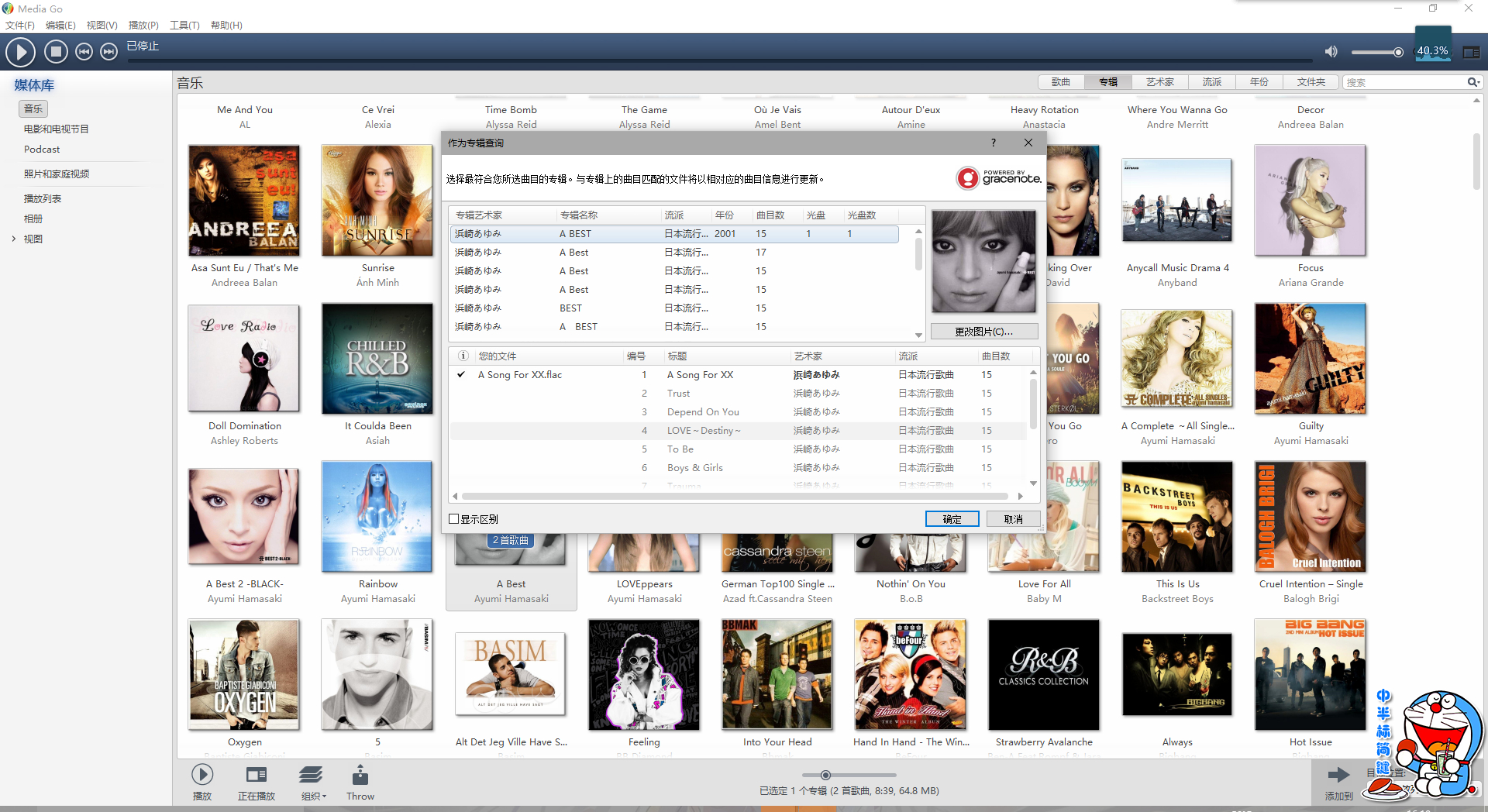Click the search magnifier icon
This screenshot has width=1488, height=812.
point(1472,82)
